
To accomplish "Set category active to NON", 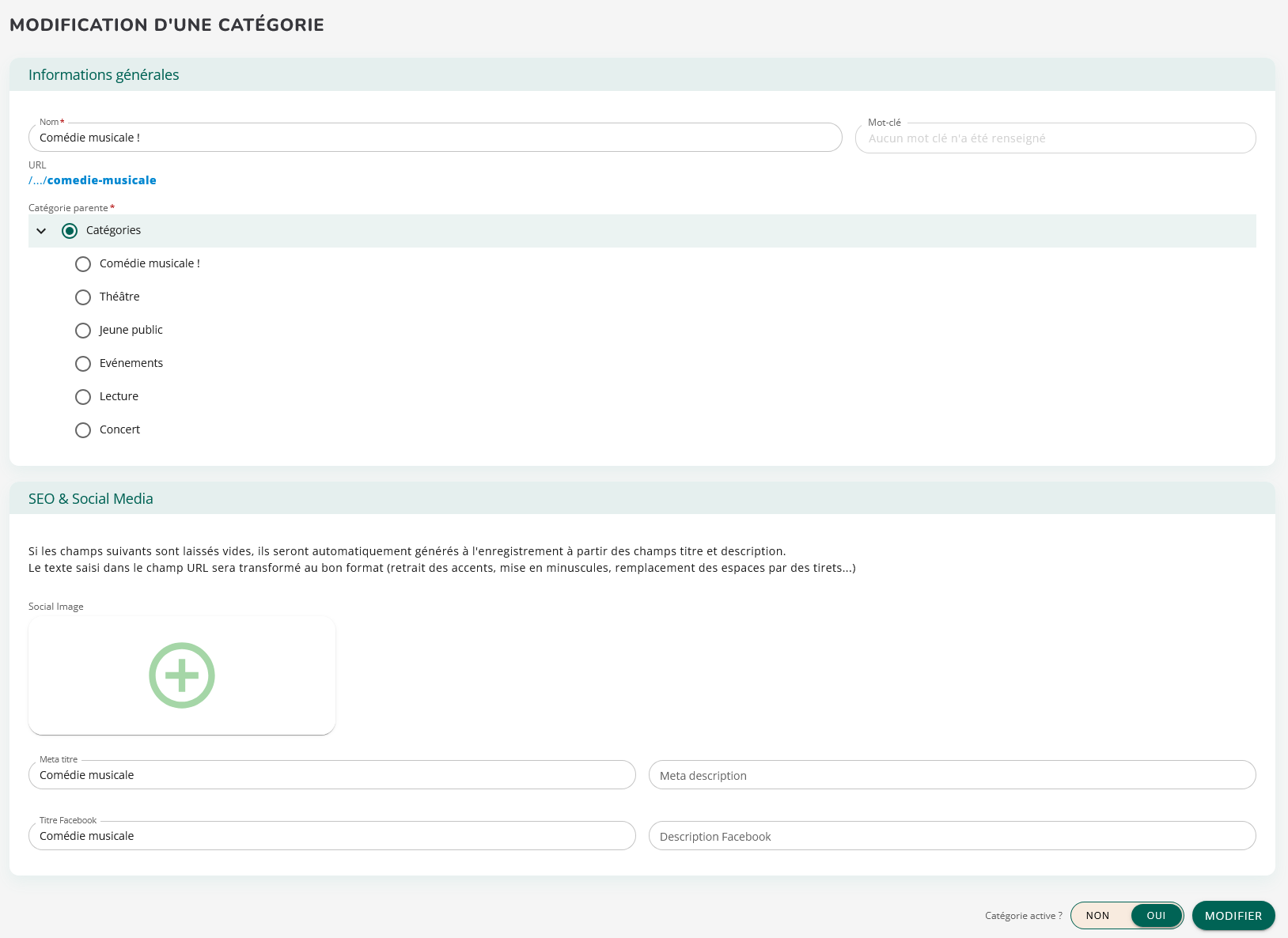I will click(1097, 916).
